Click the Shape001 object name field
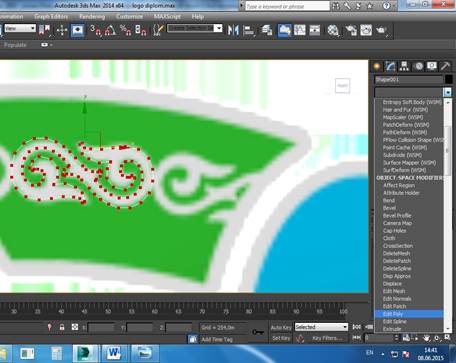The image size is (456, 363). click(409, 80)
